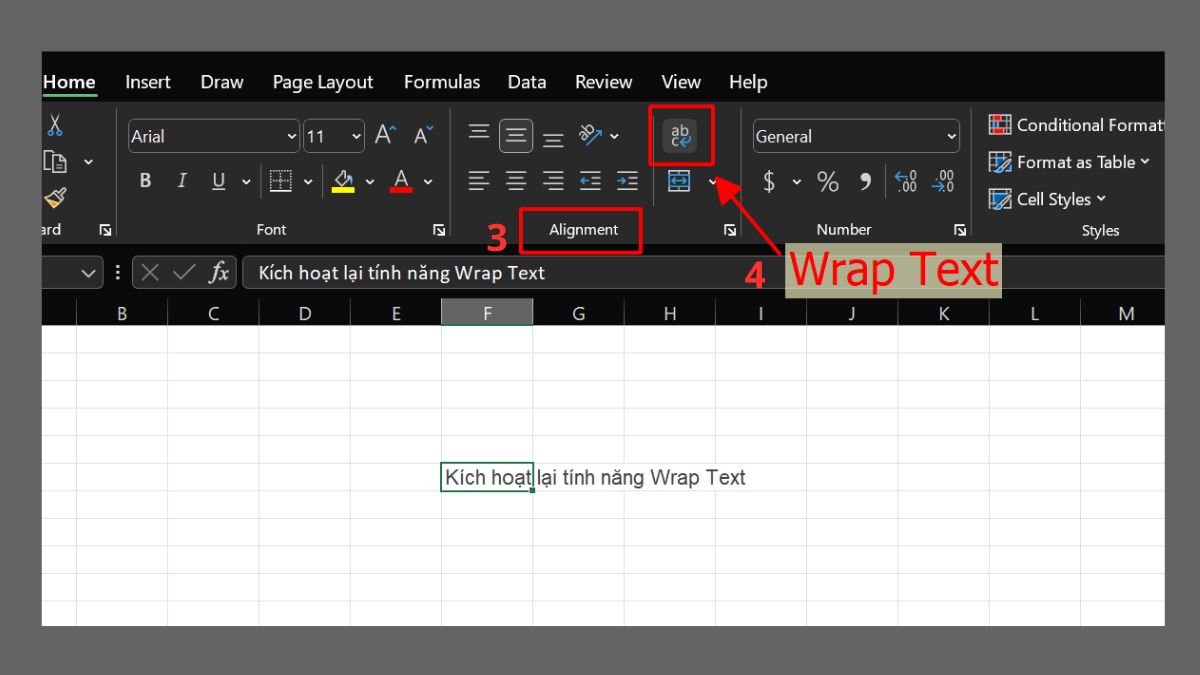Toggle Bold formatting
Viewport: 1200px width, 675px height.
click(x=145, y=181)
